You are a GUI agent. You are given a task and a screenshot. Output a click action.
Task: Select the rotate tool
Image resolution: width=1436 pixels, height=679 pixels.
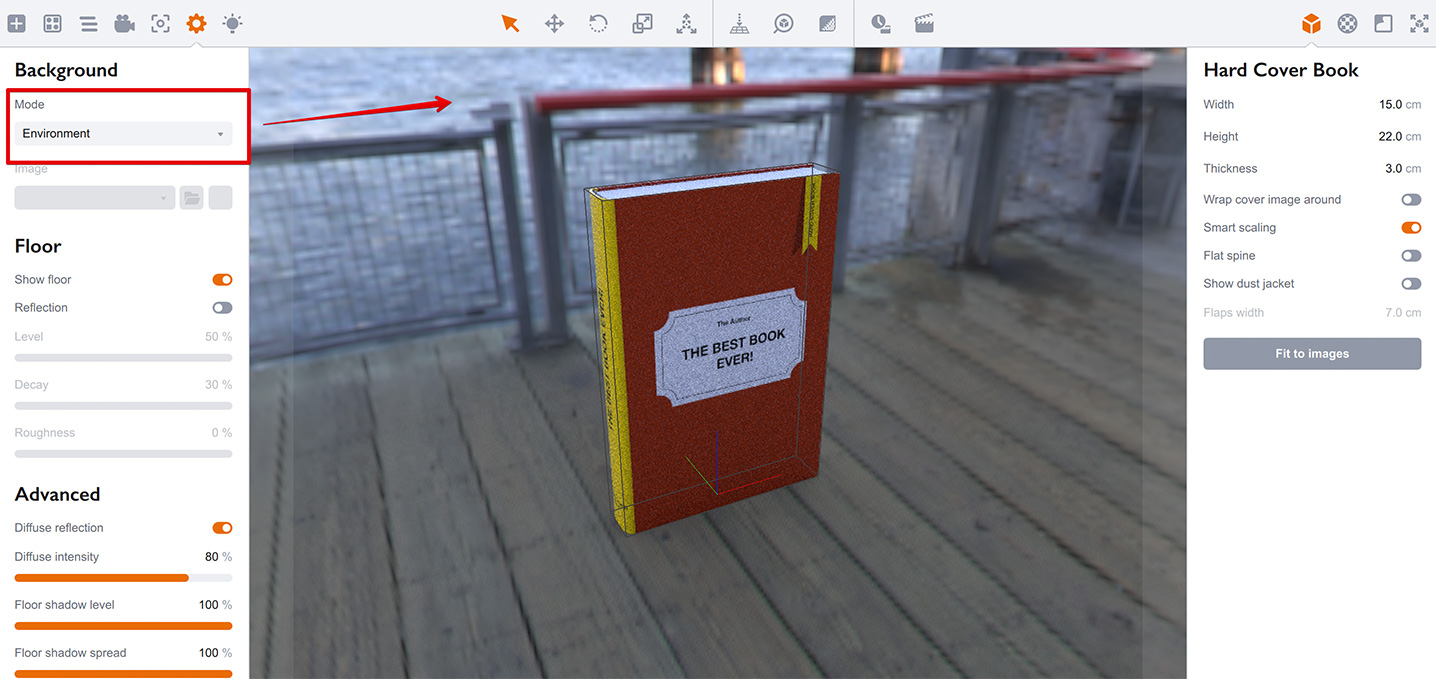pos(598,23)
